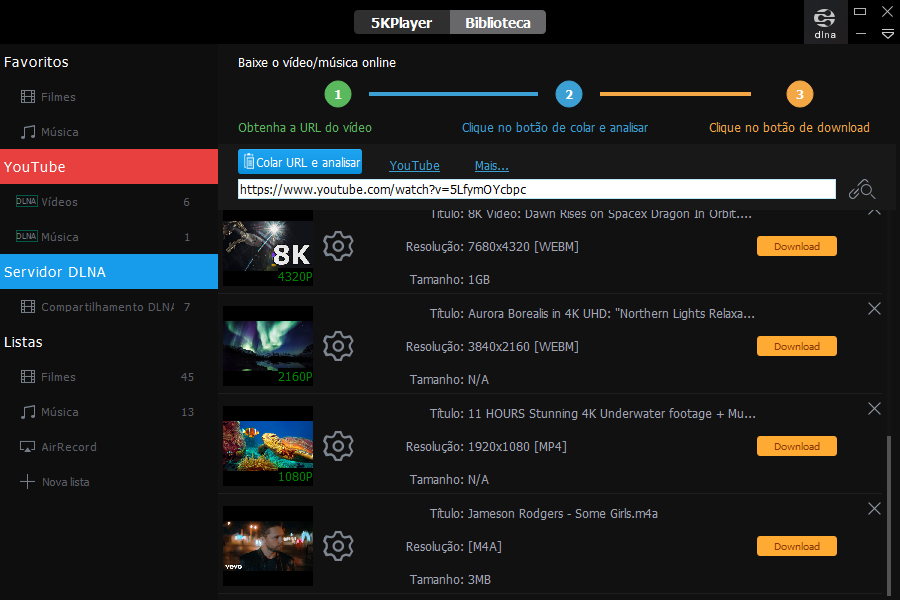
Task: Open settings gear for Jameson Rodgers track
Action: pyautogui.click(x=339, y=546)
